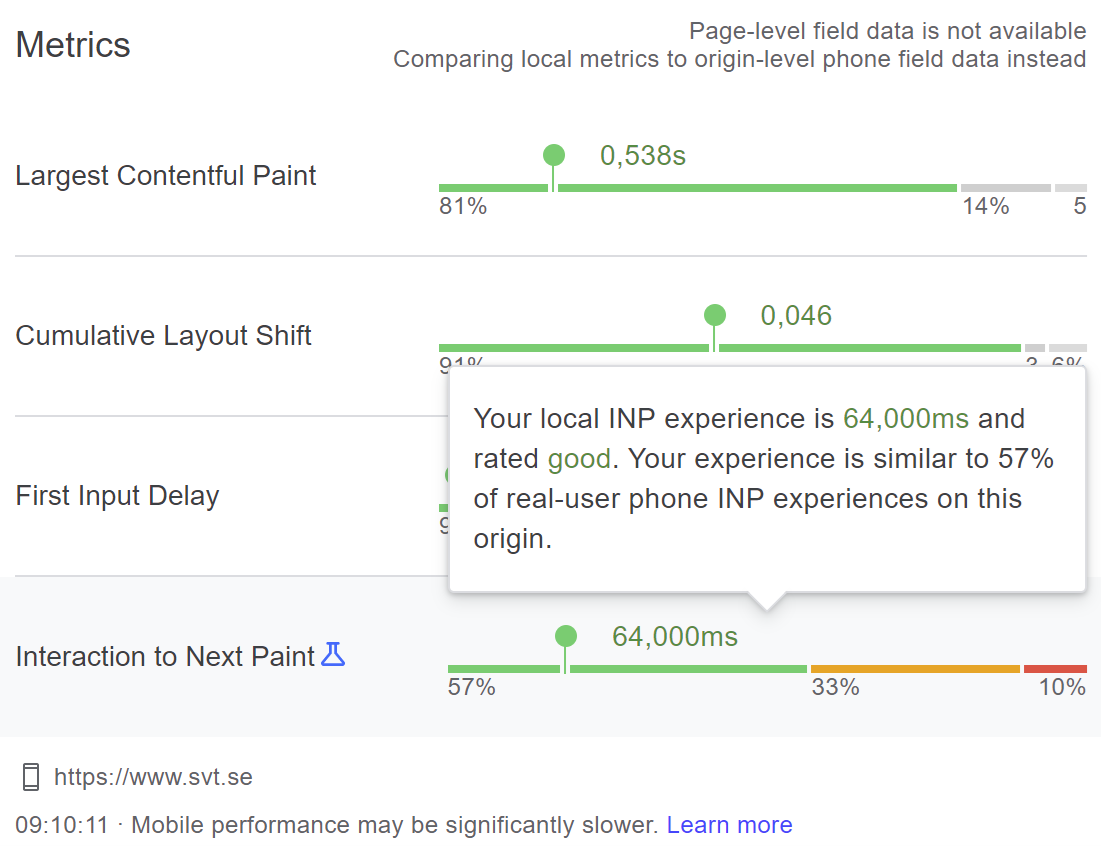This screenshot has height=846, width=1101.
Task: Click the phone device icon next to the URL
Action: (31, 777)
